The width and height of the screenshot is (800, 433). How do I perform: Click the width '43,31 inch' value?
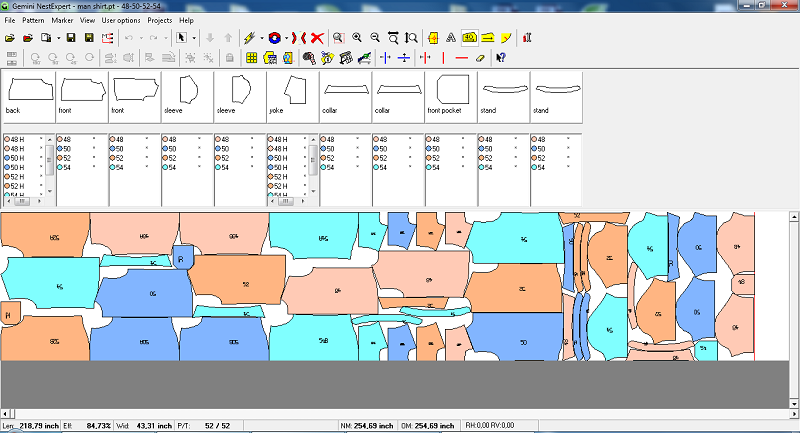point(152,425)
